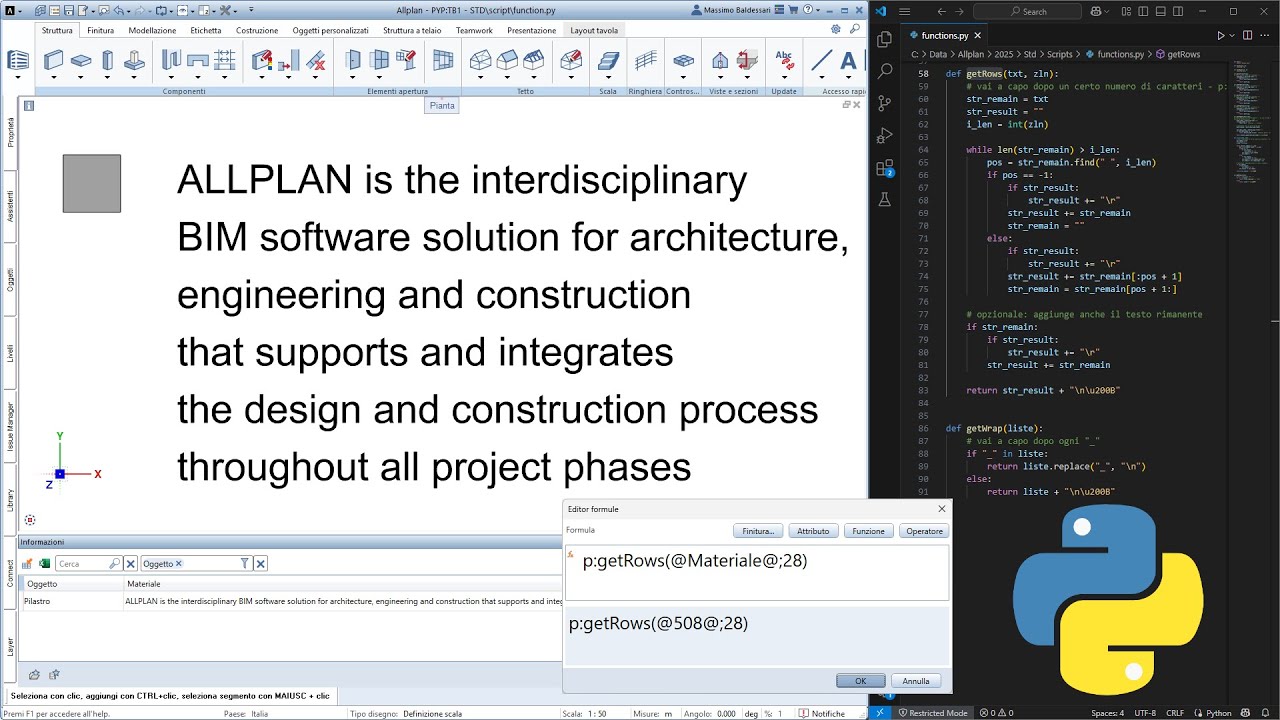The image size is (1280, 720).
Task: Open the Extensions view in VS Code
Action: pyautogui.click(x=884, y=168)
